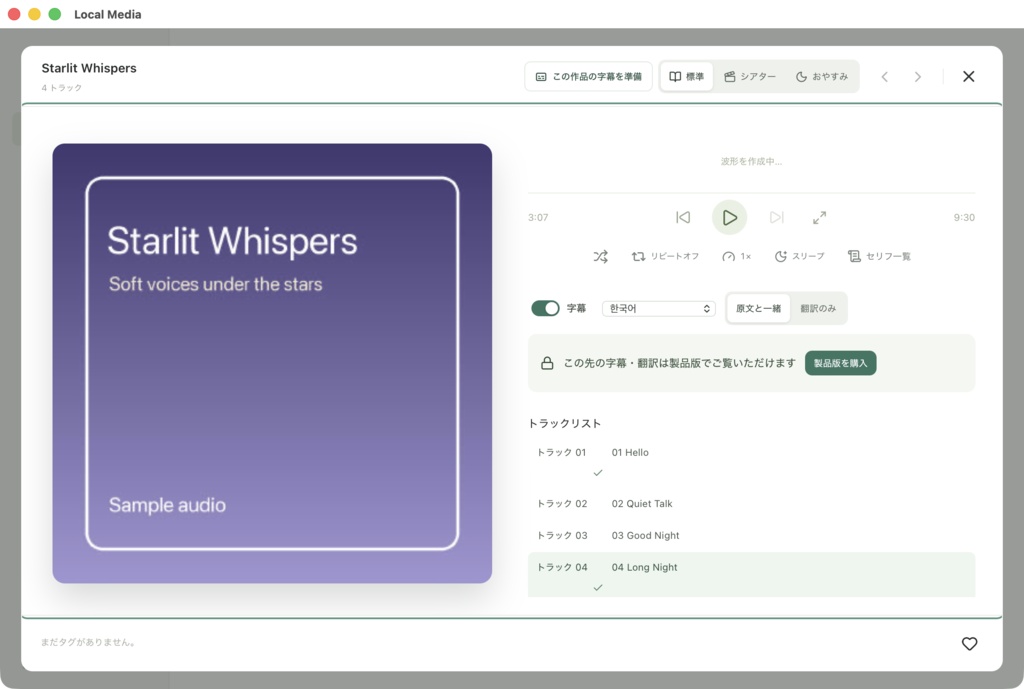Screen dimensions: 1024x689
Task: Turn off 字幕 subtitle switch
Action: [x=545, y=308]
